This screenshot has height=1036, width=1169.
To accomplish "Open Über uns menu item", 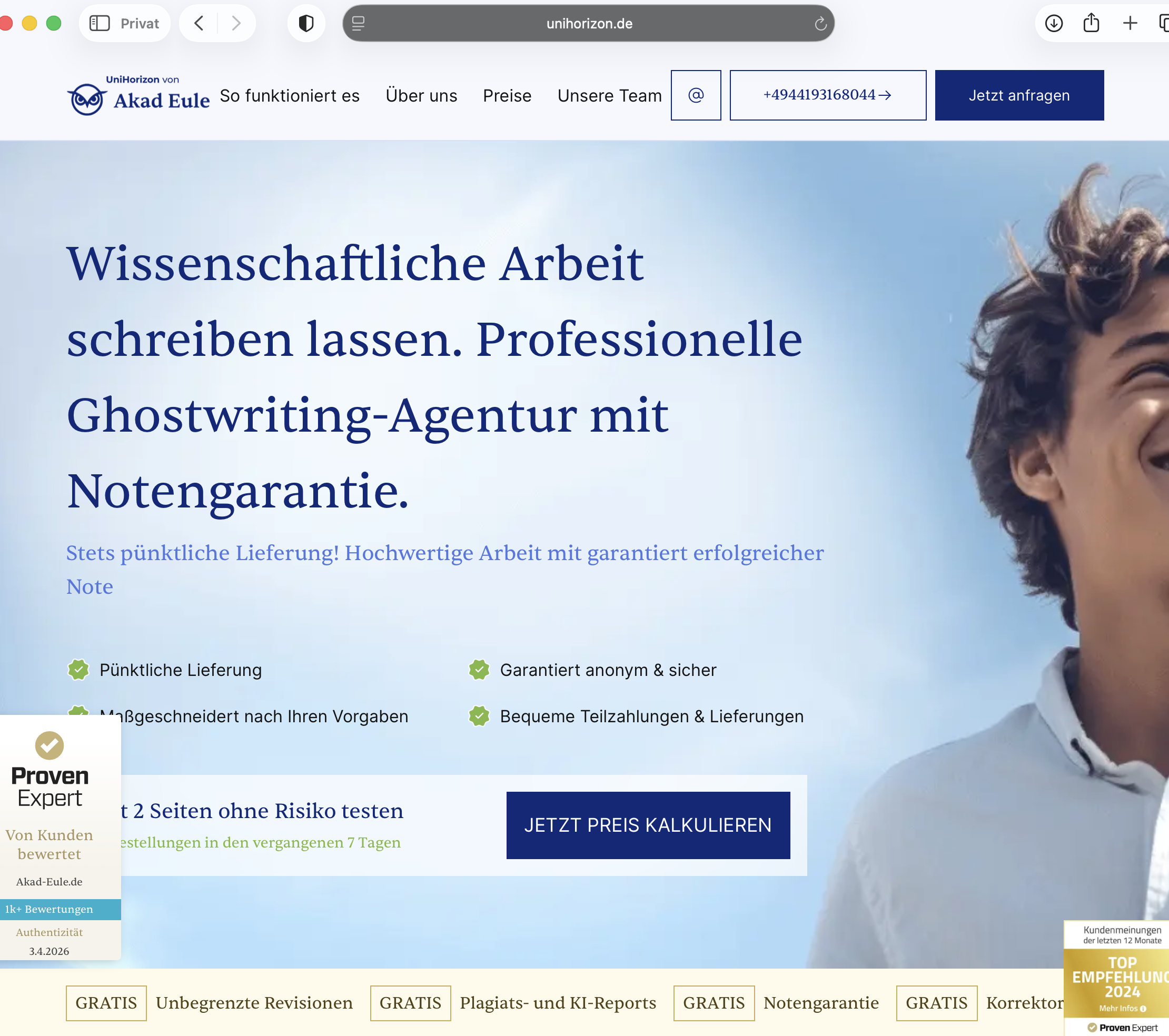I will click(x=421, y=95).
